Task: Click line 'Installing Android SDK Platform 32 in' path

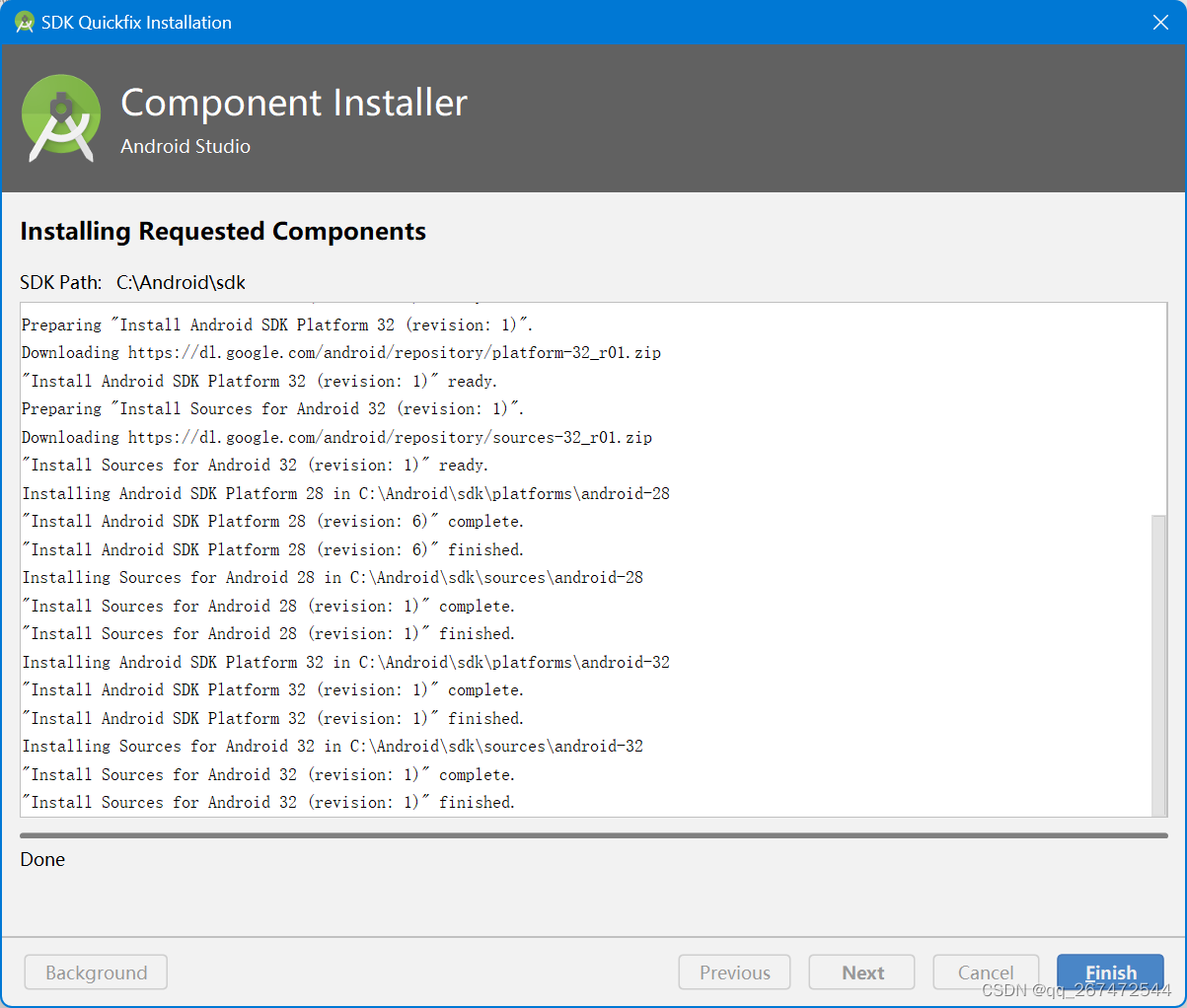Action: (346, 662)
